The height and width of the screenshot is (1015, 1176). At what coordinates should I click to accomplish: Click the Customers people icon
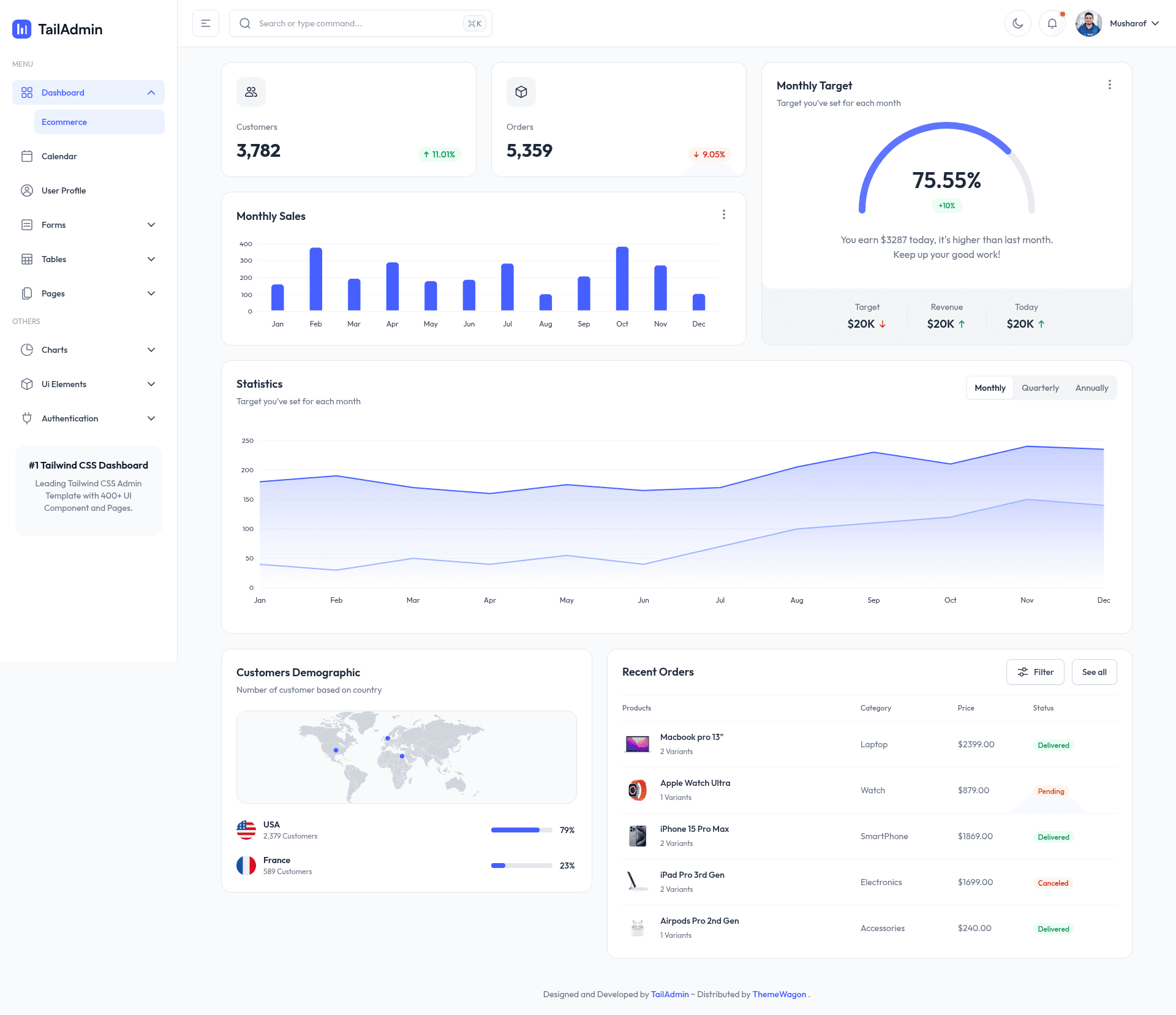[x=251, y=92]
